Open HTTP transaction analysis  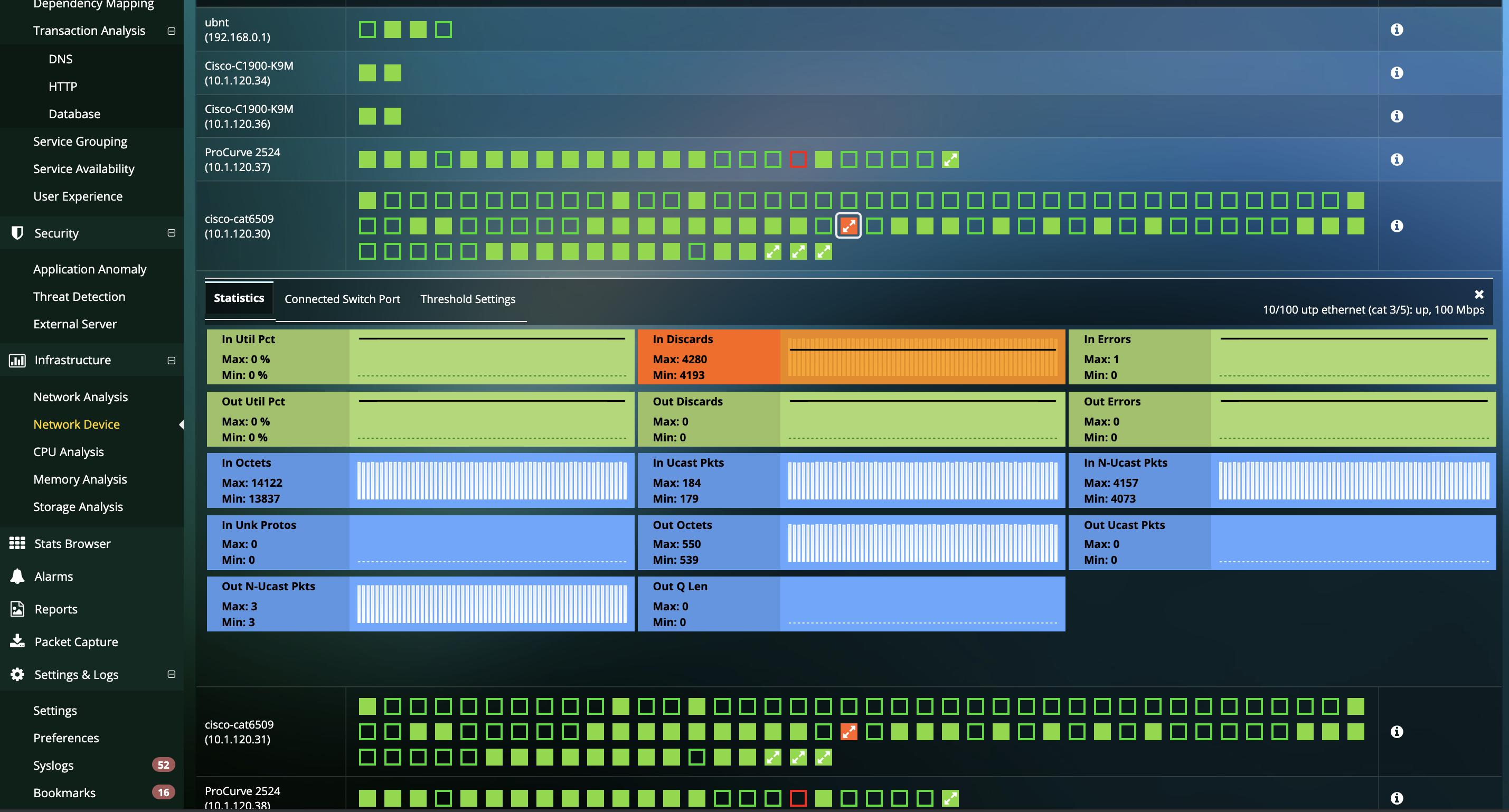point(63,87)
